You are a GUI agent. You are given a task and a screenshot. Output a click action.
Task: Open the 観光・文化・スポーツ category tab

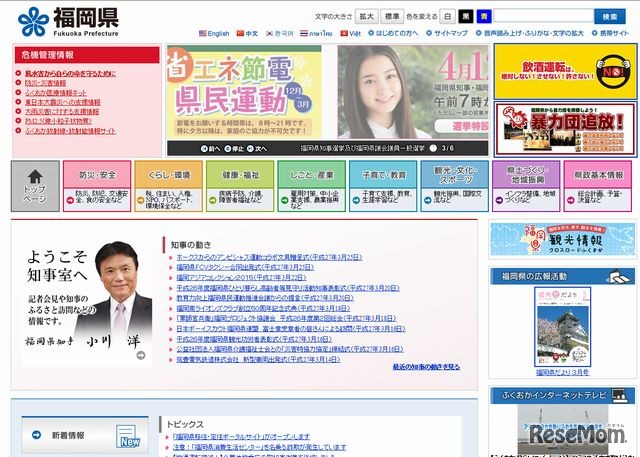[x=455, y=175]
